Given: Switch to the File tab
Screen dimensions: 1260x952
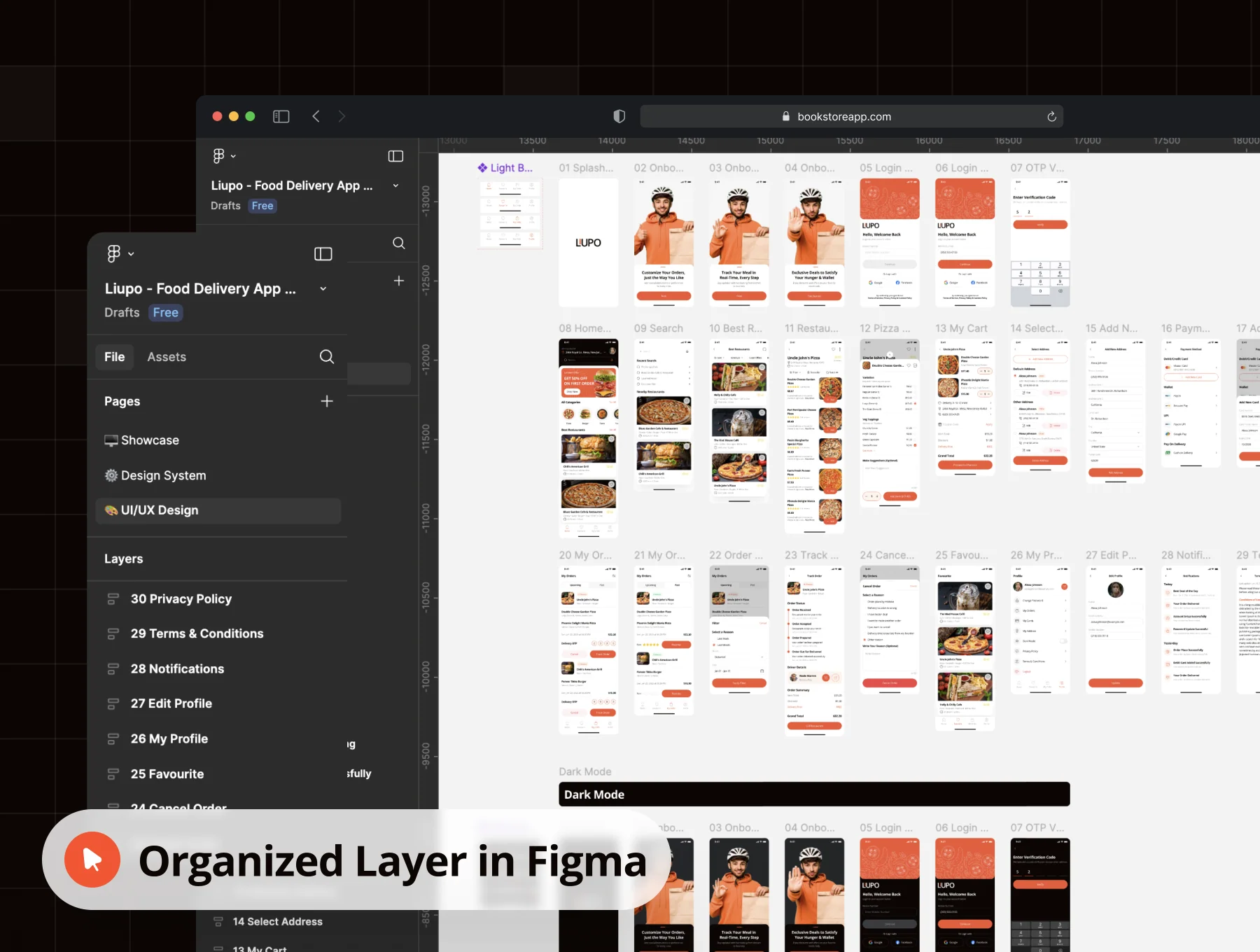Looking at the screenshot, I should [x=114, y=357].
